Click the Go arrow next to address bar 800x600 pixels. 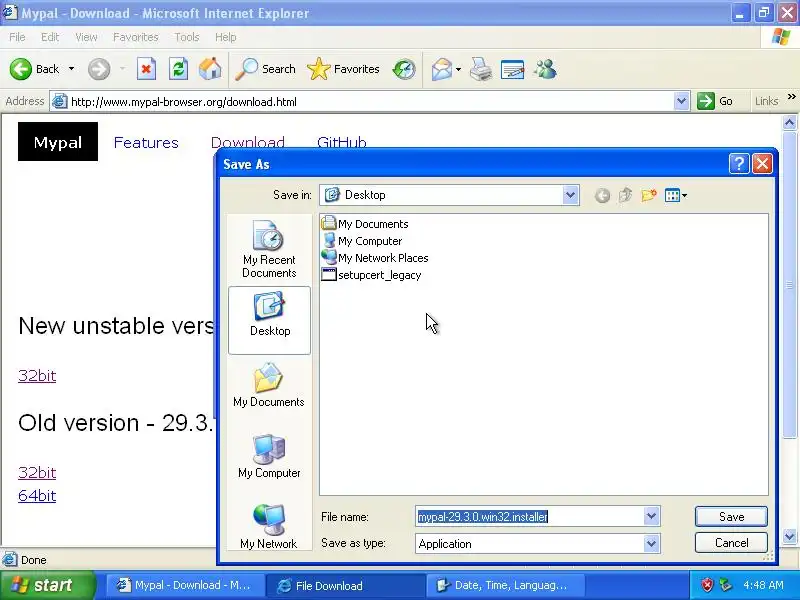(x=706, y=101)
